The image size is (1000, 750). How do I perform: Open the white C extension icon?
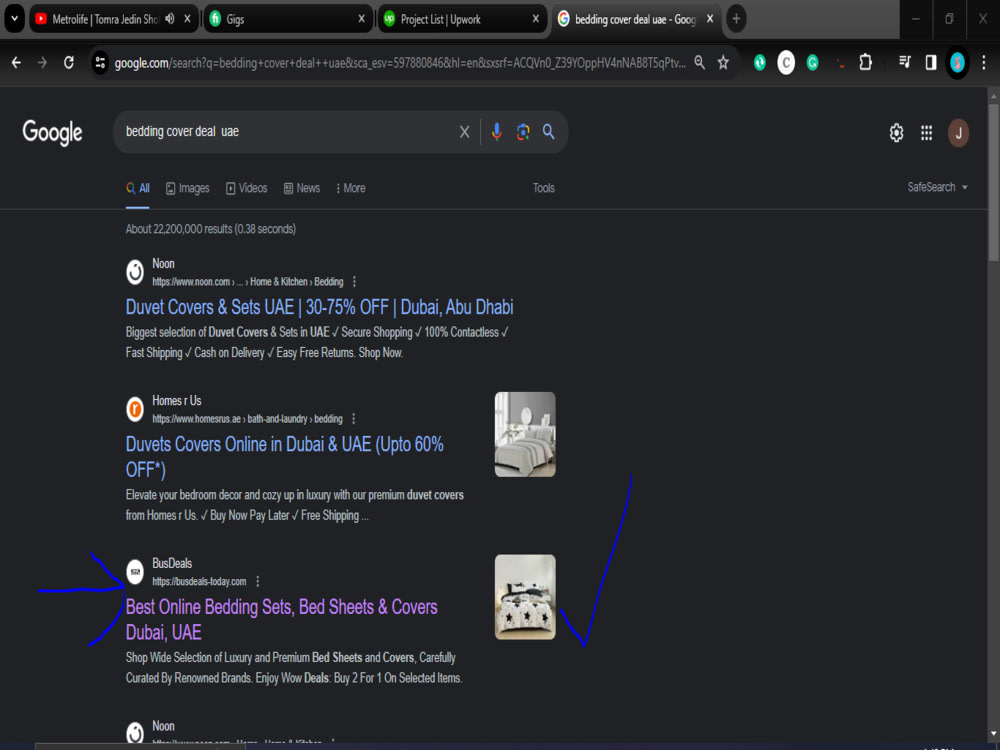click(x=786, y=62)
